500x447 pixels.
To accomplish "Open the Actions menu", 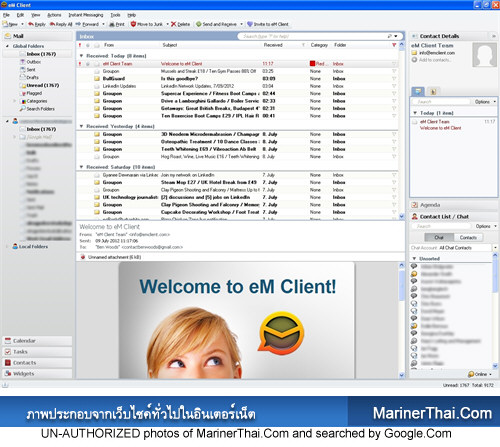I will pyautogui.click(x=54, y=15).
